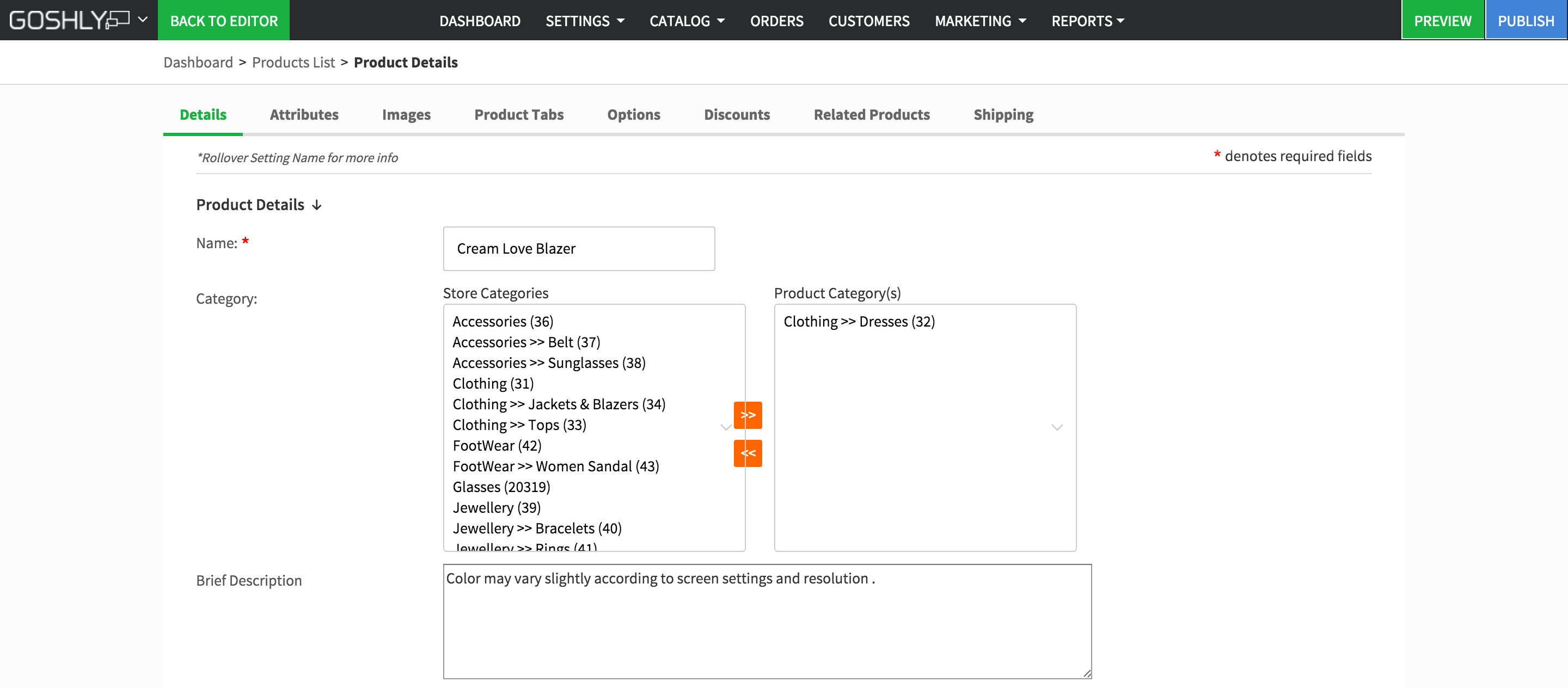The image size is (1568, 688).
Task: Select Accessories (36) in Store Categories
Action: point(503,321)
